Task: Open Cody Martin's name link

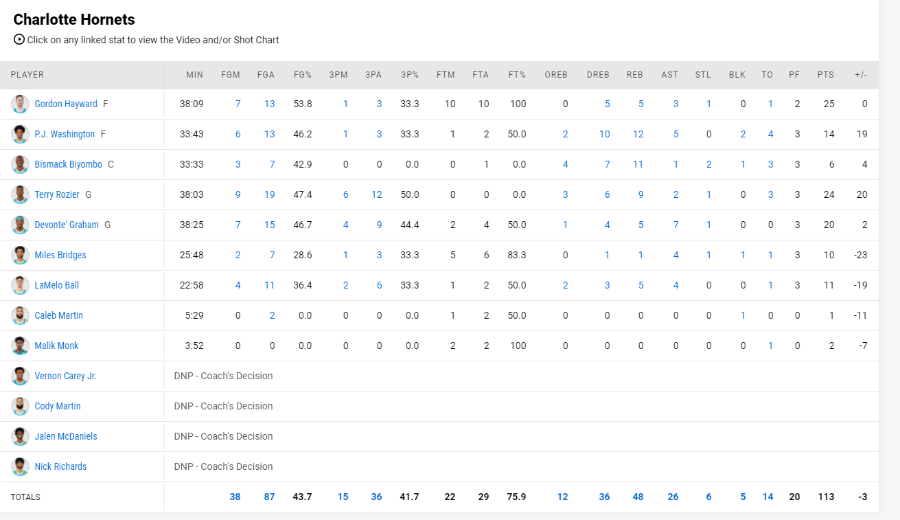Action: coord(57,406)
